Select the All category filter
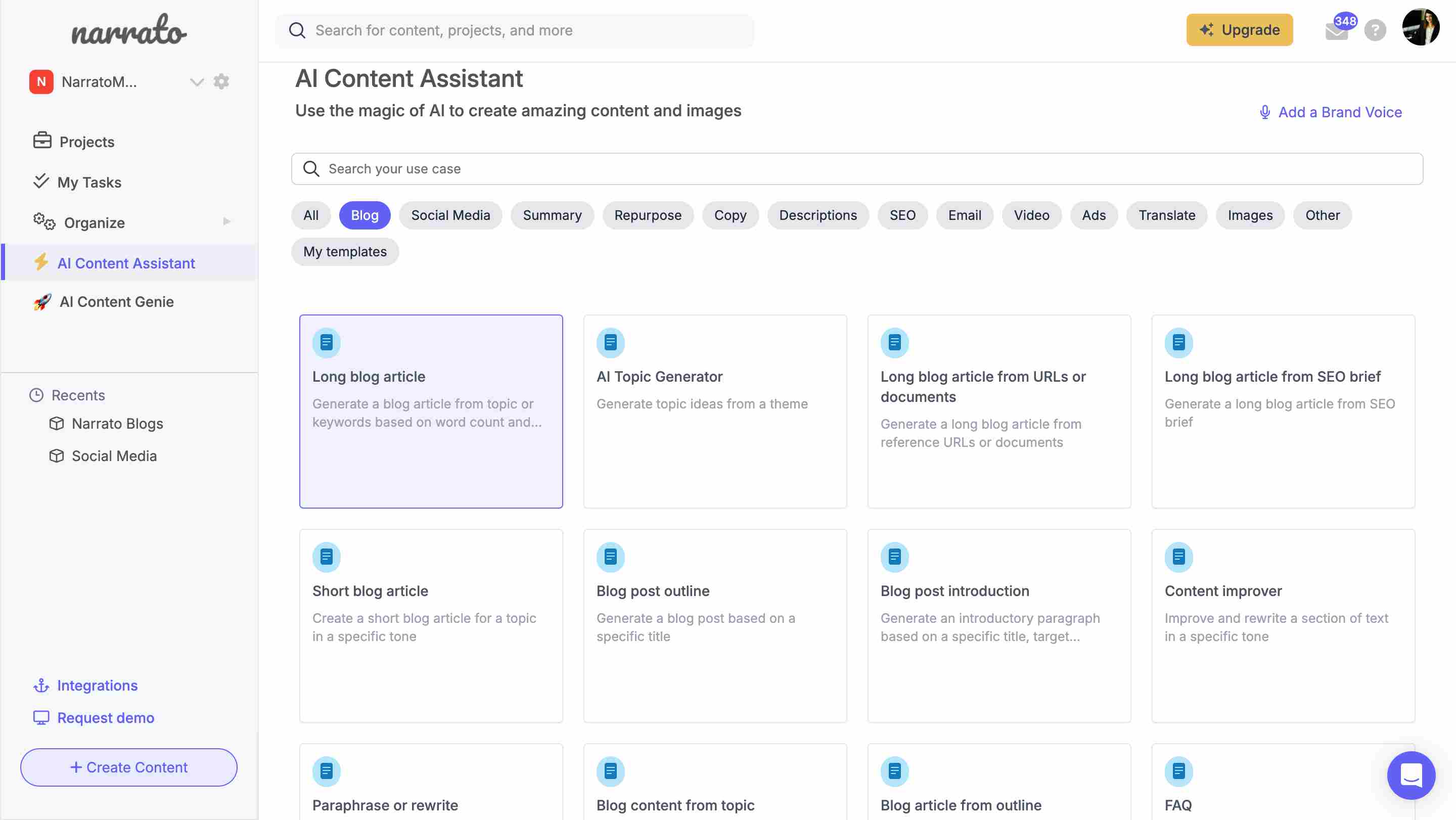The width and height of the screenshot is (1456, 820). point(311,215)
